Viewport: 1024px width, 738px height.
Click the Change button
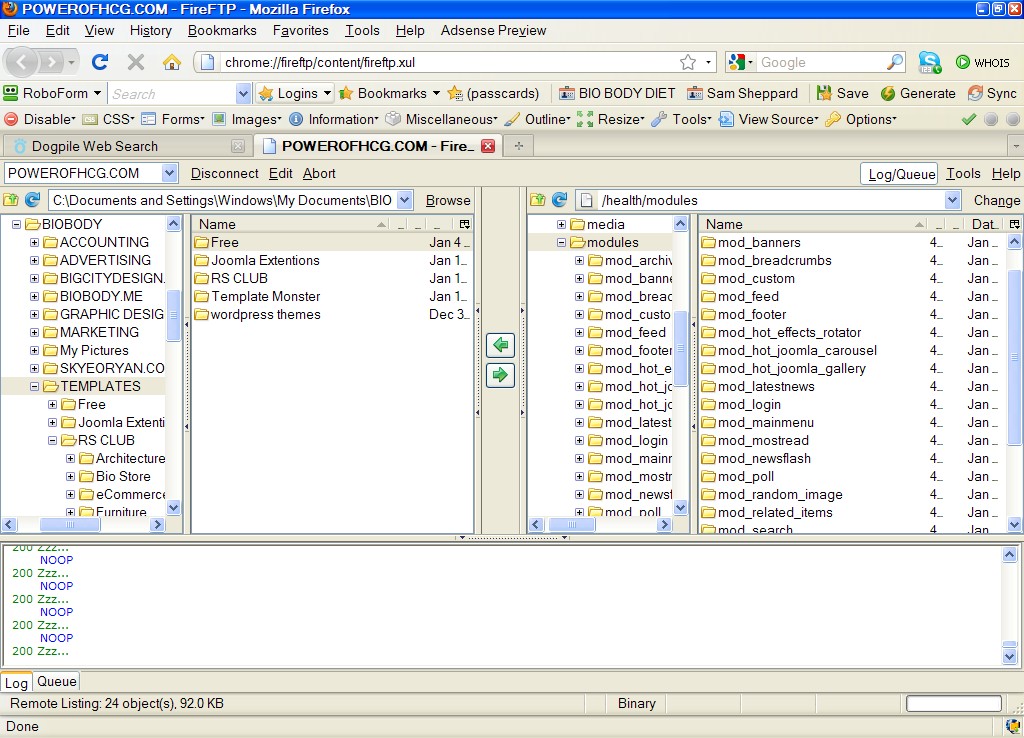point(997,200)
